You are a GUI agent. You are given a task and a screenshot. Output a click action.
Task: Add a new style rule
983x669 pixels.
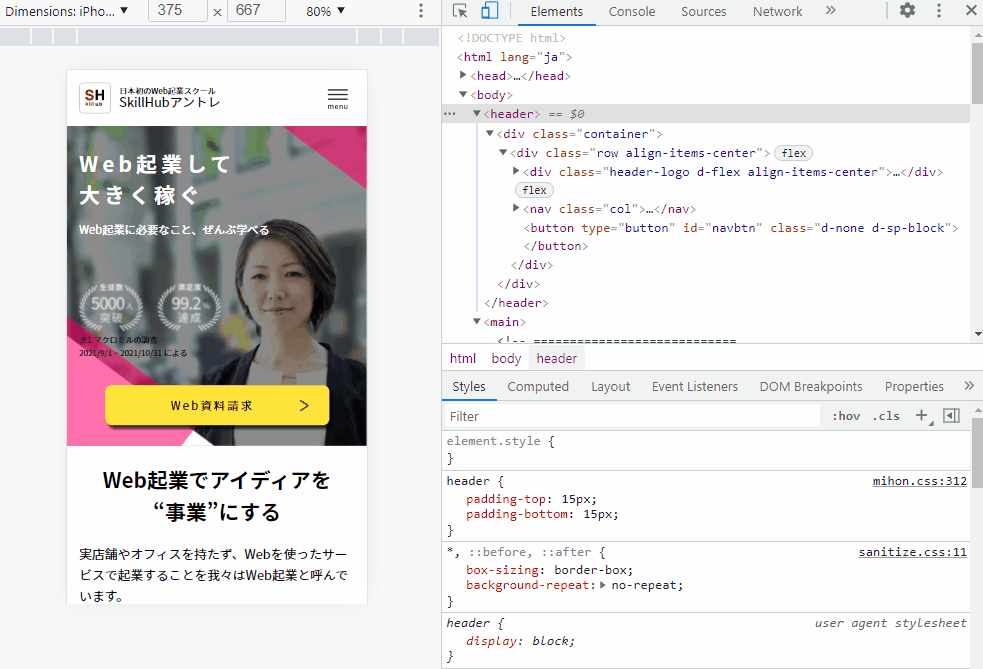tap(922, 415)
